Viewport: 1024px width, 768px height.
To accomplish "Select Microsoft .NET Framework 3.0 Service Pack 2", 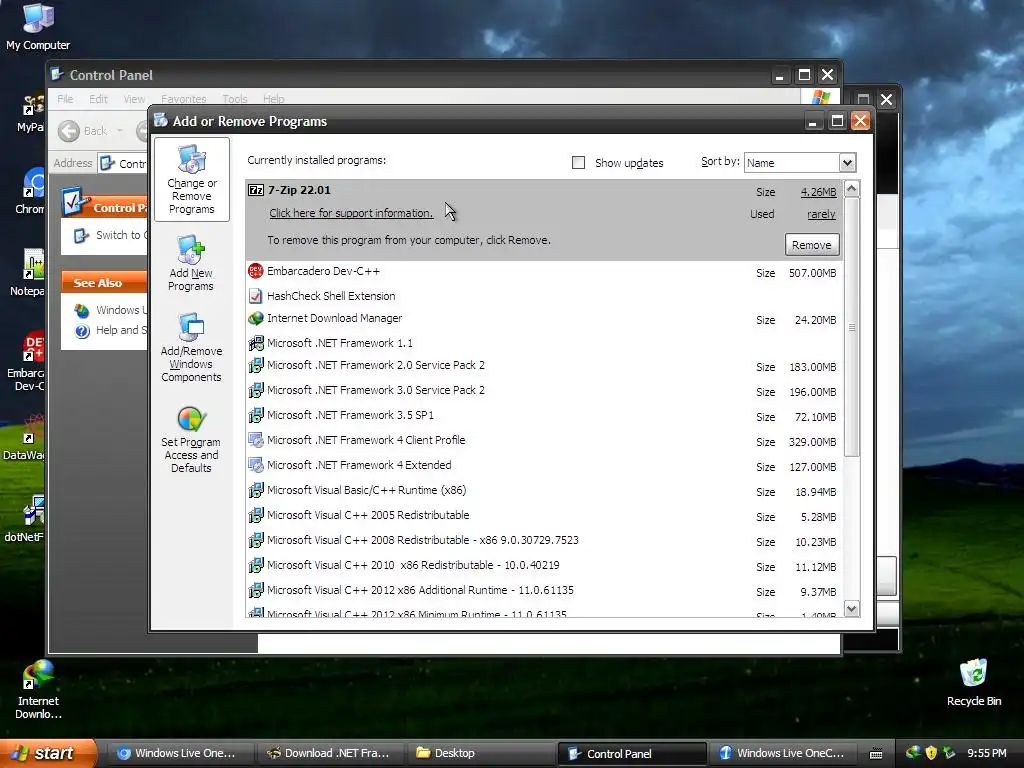I will (x=544, y=391).
